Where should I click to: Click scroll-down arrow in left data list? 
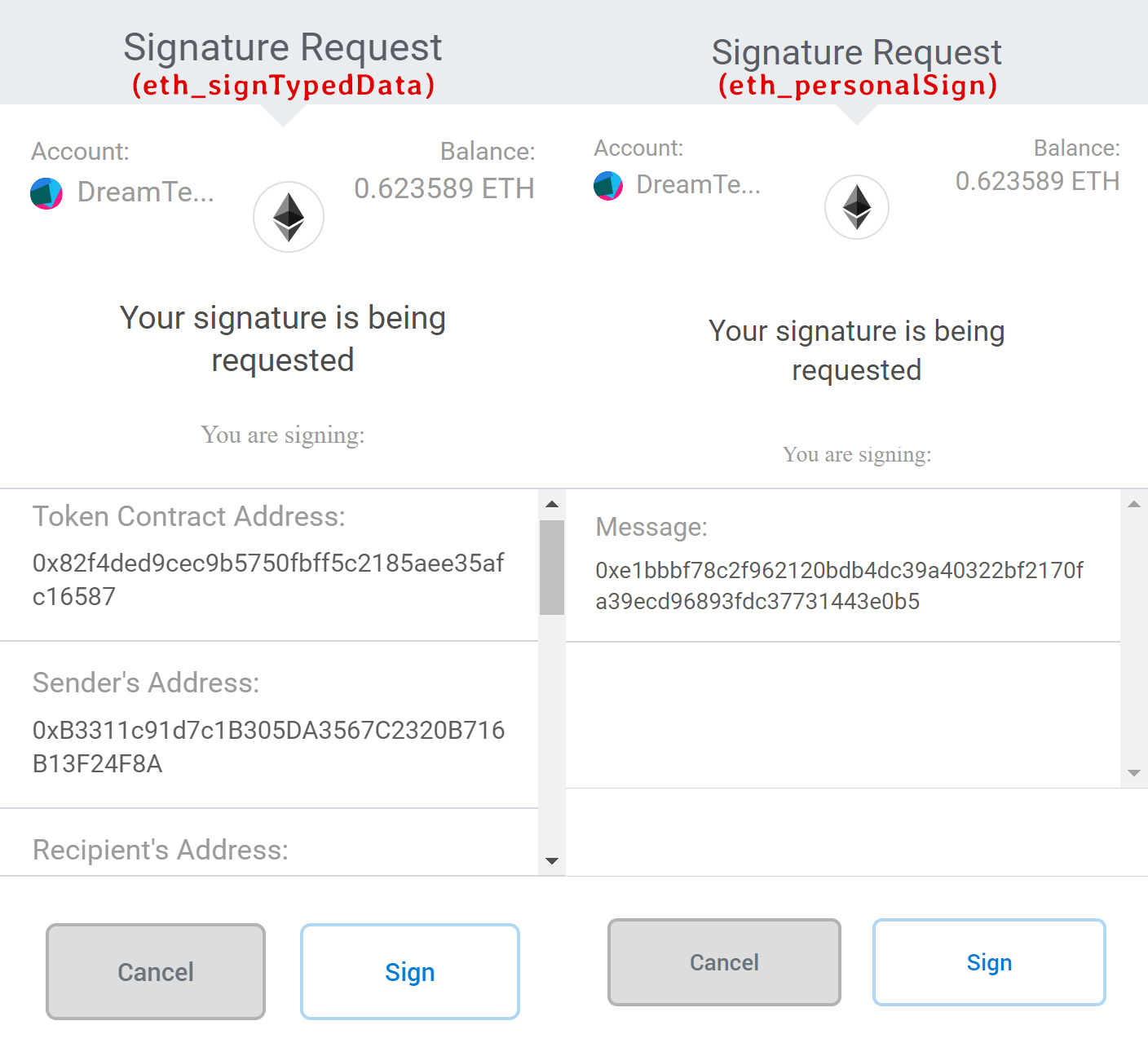click(x=552, y=861)
